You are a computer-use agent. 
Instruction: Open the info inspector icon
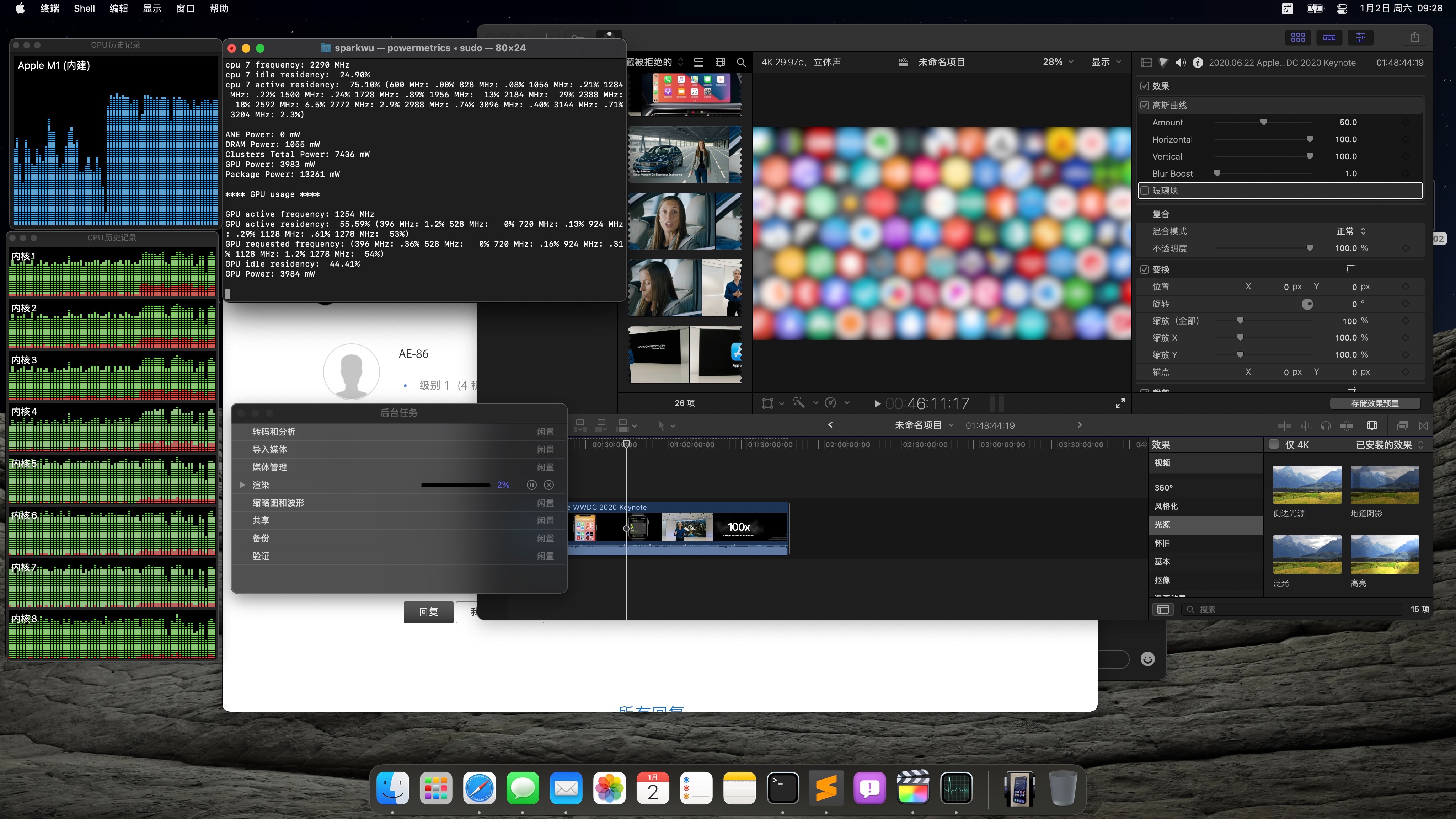pyautogui.click(x=1197, y=63)
